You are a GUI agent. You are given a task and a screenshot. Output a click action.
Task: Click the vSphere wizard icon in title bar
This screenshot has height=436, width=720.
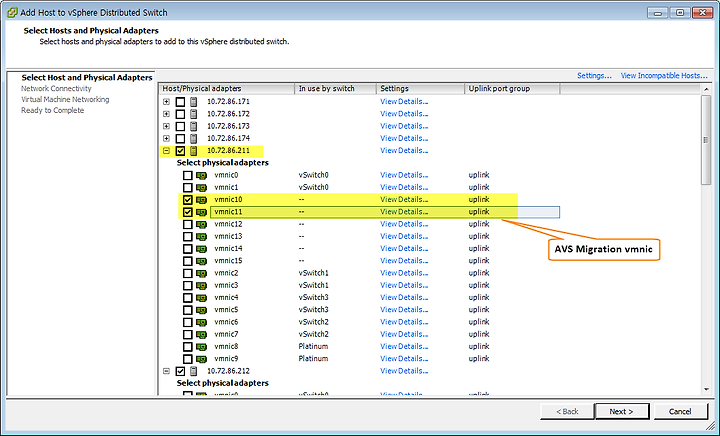(x=12, y=12)
